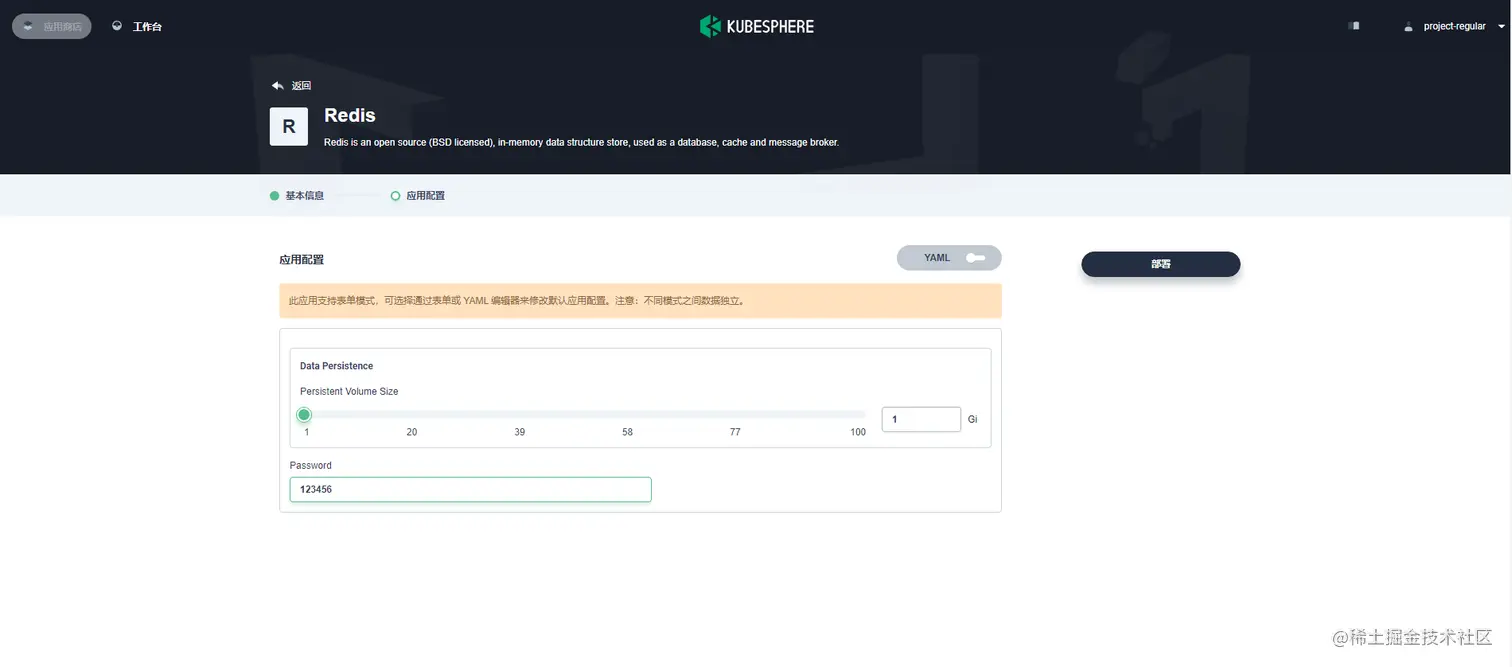Viewport: 1512px width, 667px height.
Task: Click the orange notice about form mode
Action: pos(640,300)
